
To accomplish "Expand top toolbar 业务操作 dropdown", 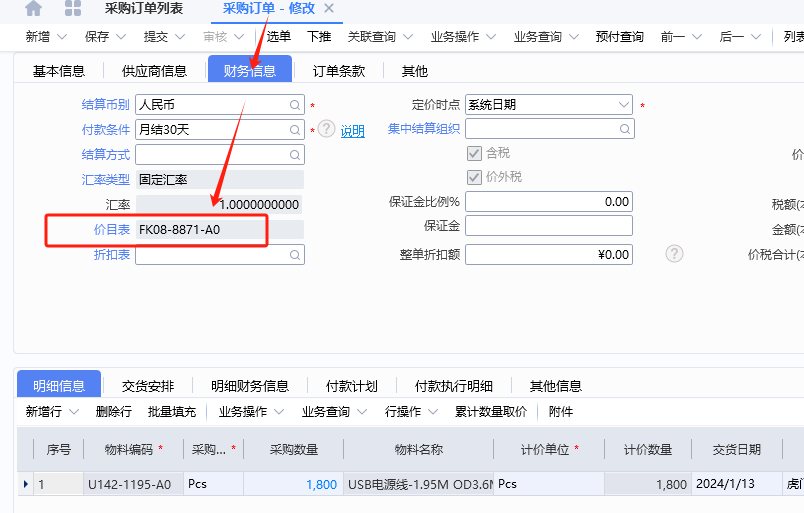I will [x=491, y=37].
